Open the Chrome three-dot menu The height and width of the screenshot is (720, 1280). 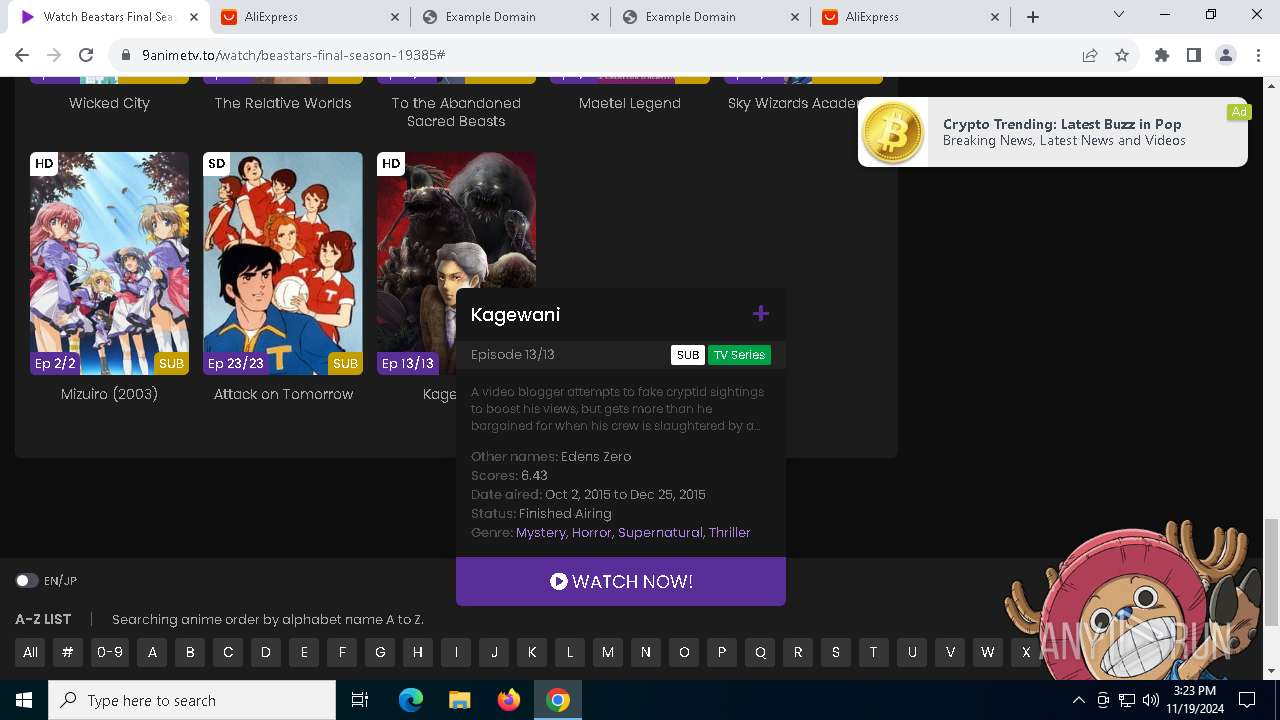click(1258, 55)
